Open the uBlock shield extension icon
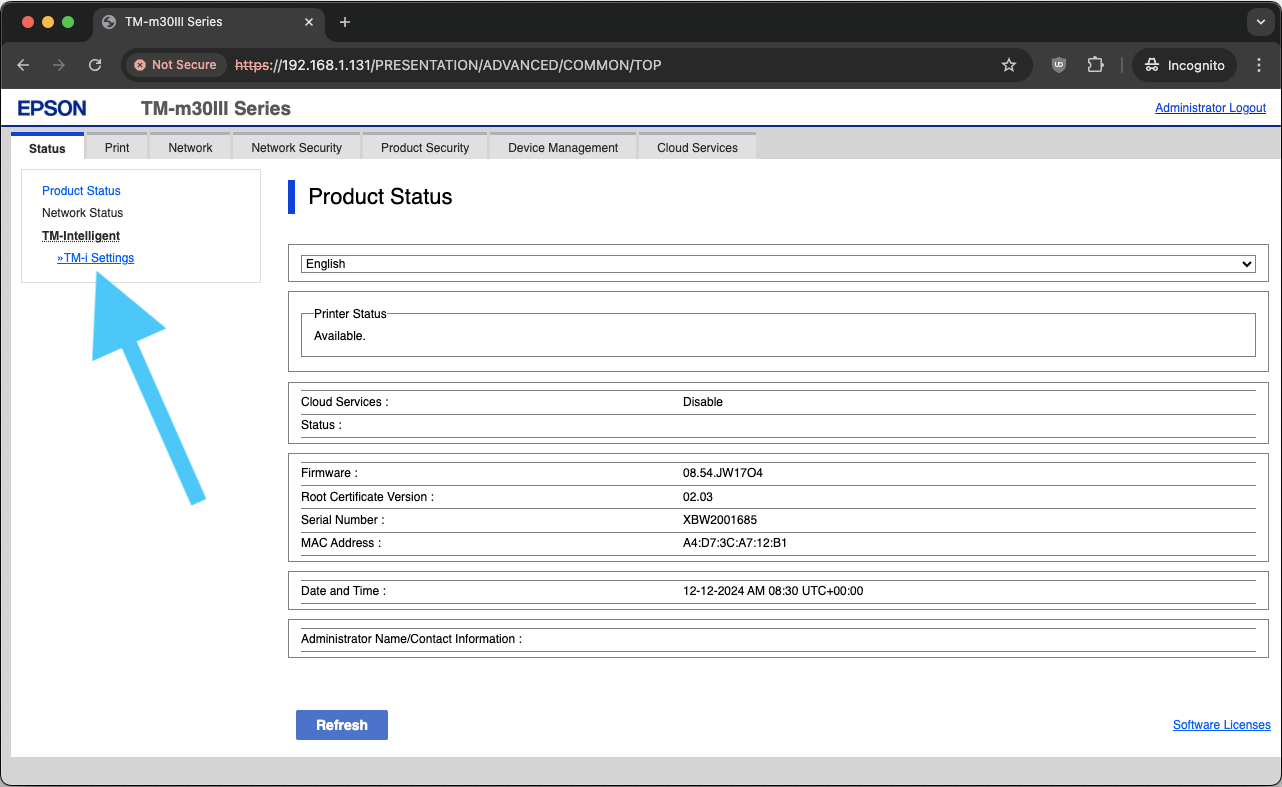Image resolution: width=1282 pixels, height=787 pixels. pos(1059,65)
